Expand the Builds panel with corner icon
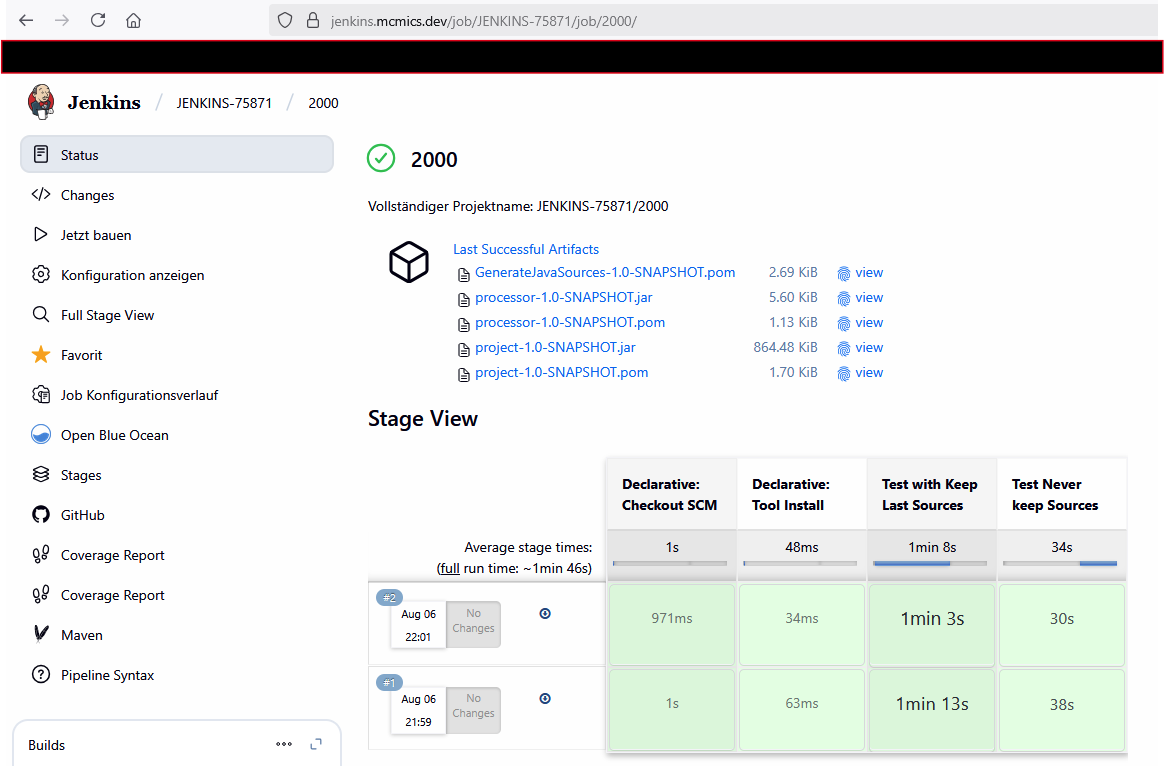The width and height of the screenshot is (1164, 766). coord(316,744)
